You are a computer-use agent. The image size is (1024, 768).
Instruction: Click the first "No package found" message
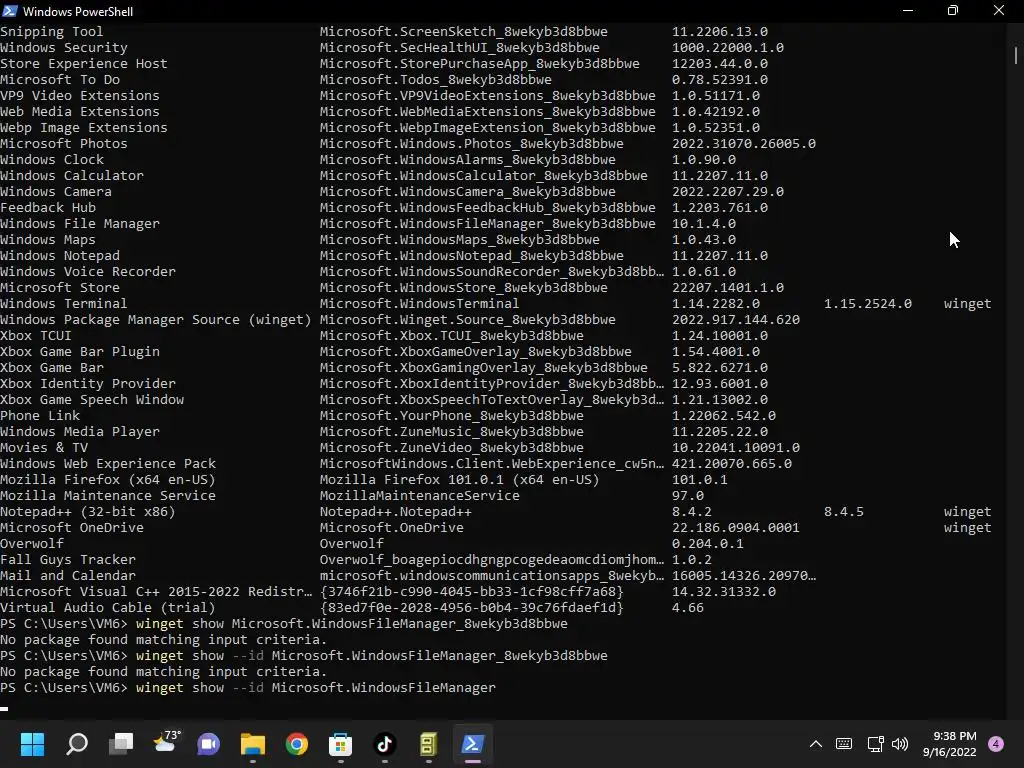click(163, 639)
